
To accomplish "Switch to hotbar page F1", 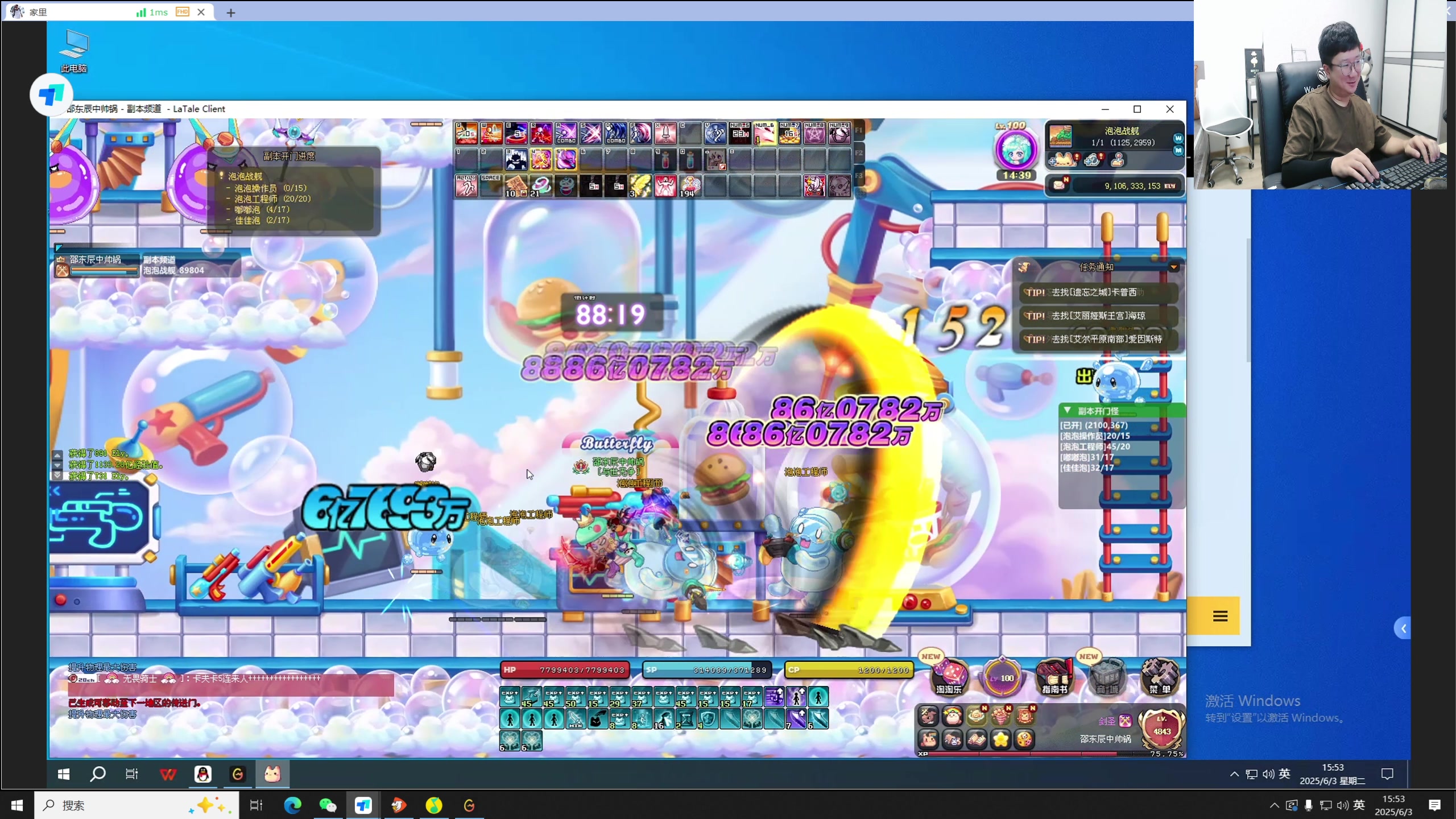I will click(859, 130).
